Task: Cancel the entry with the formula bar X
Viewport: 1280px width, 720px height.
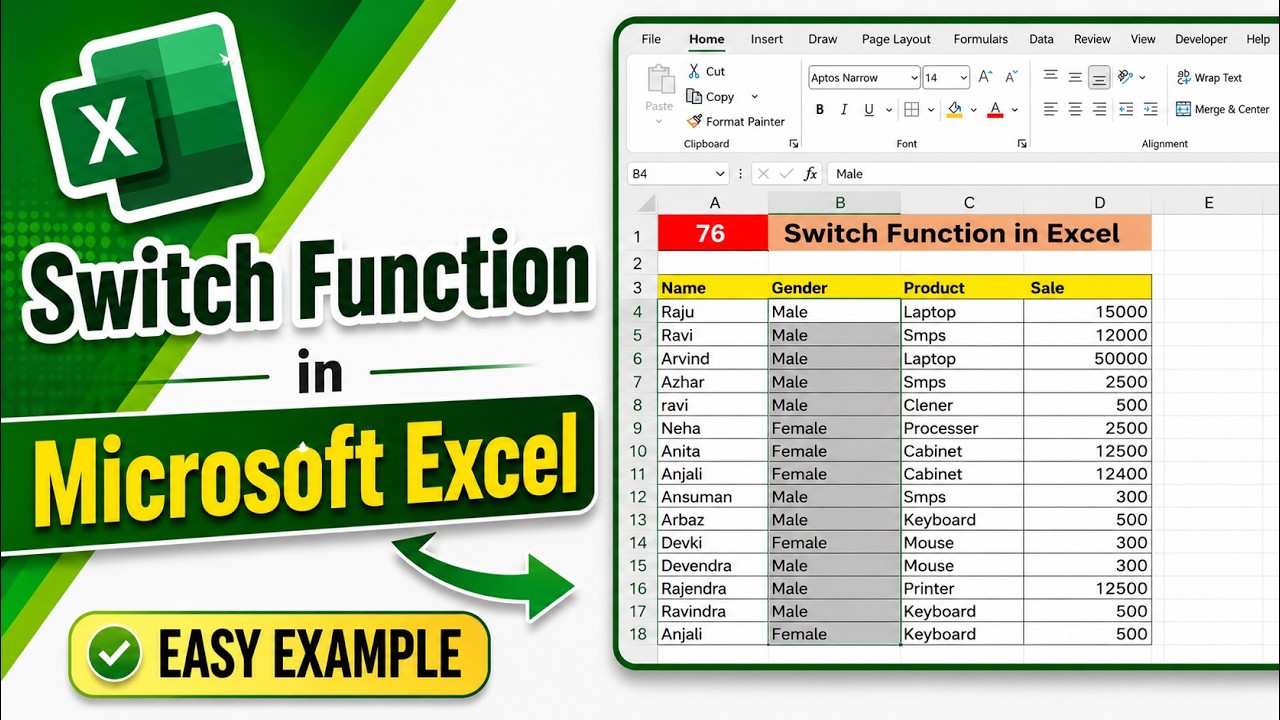Action: pyautogui.click(x=764, y=173)
